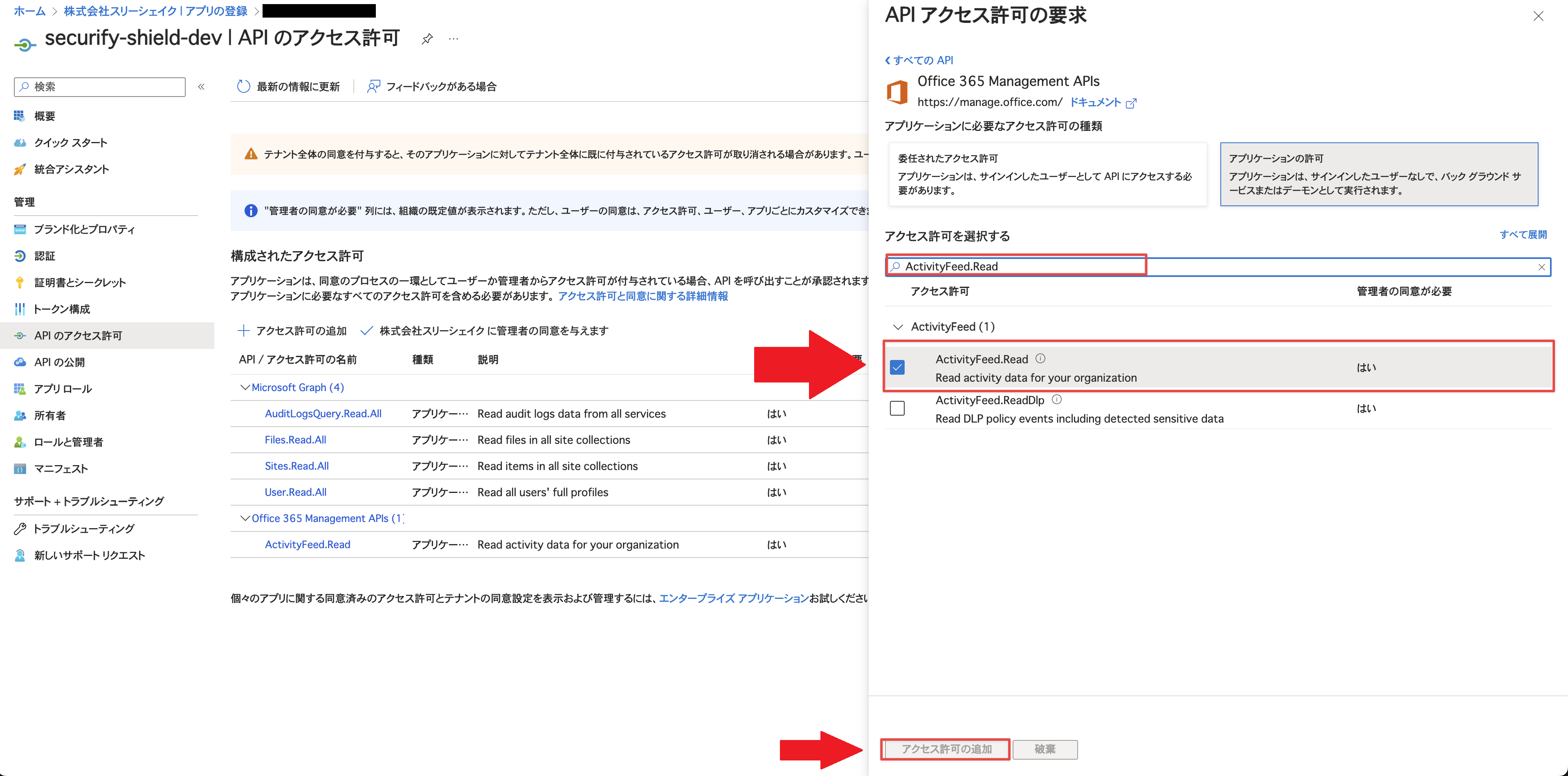Click すべて展開 to expand all
This screenshot has width=1568, height=776.
[x=1523, y=234]
